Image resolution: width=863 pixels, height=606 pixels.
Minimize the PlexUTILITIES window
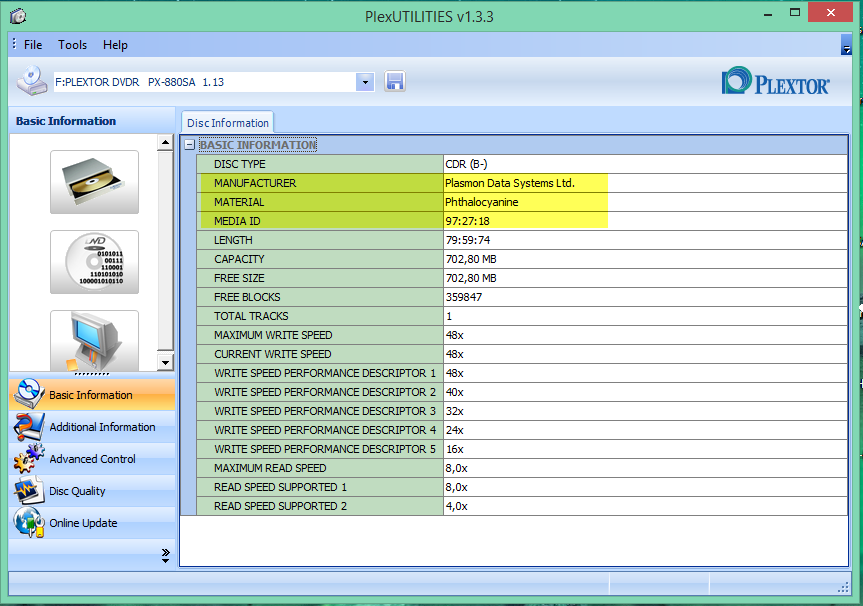point(768,14)
